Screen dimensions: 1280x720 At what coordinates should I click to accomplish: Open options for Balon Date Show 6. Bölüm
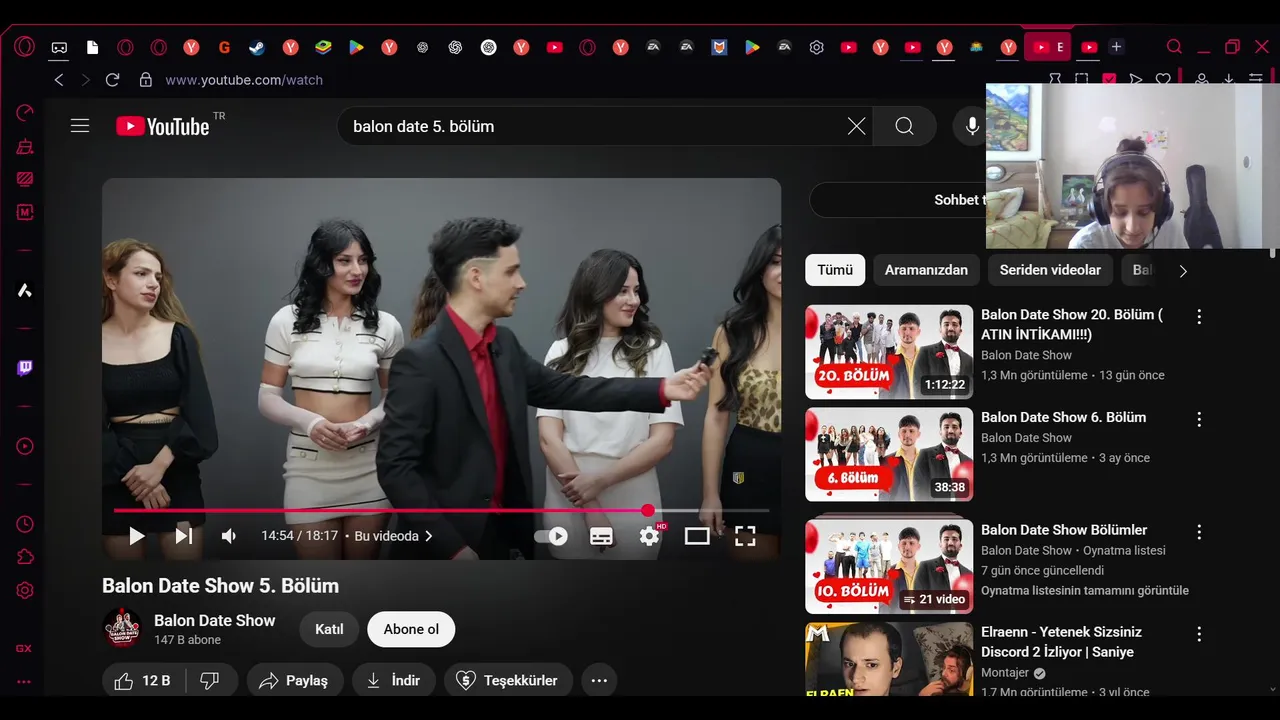[1199, 419]
